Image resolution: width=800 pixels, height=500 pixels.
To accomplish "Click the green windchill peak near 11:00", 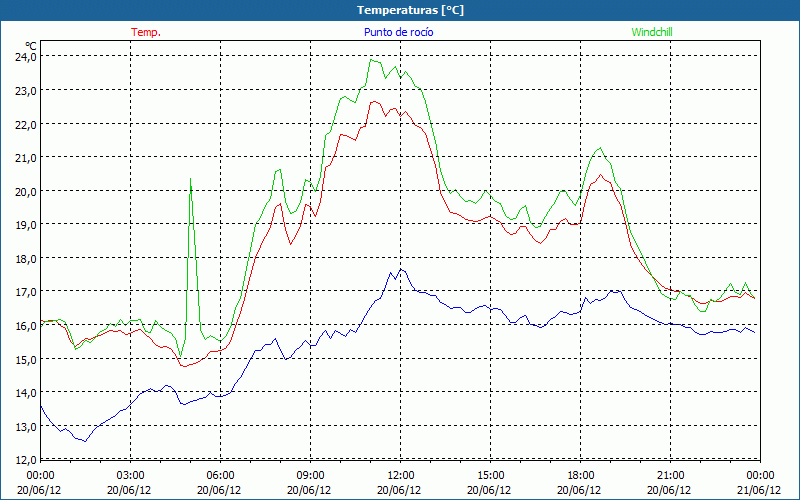I will click(372, 60).
